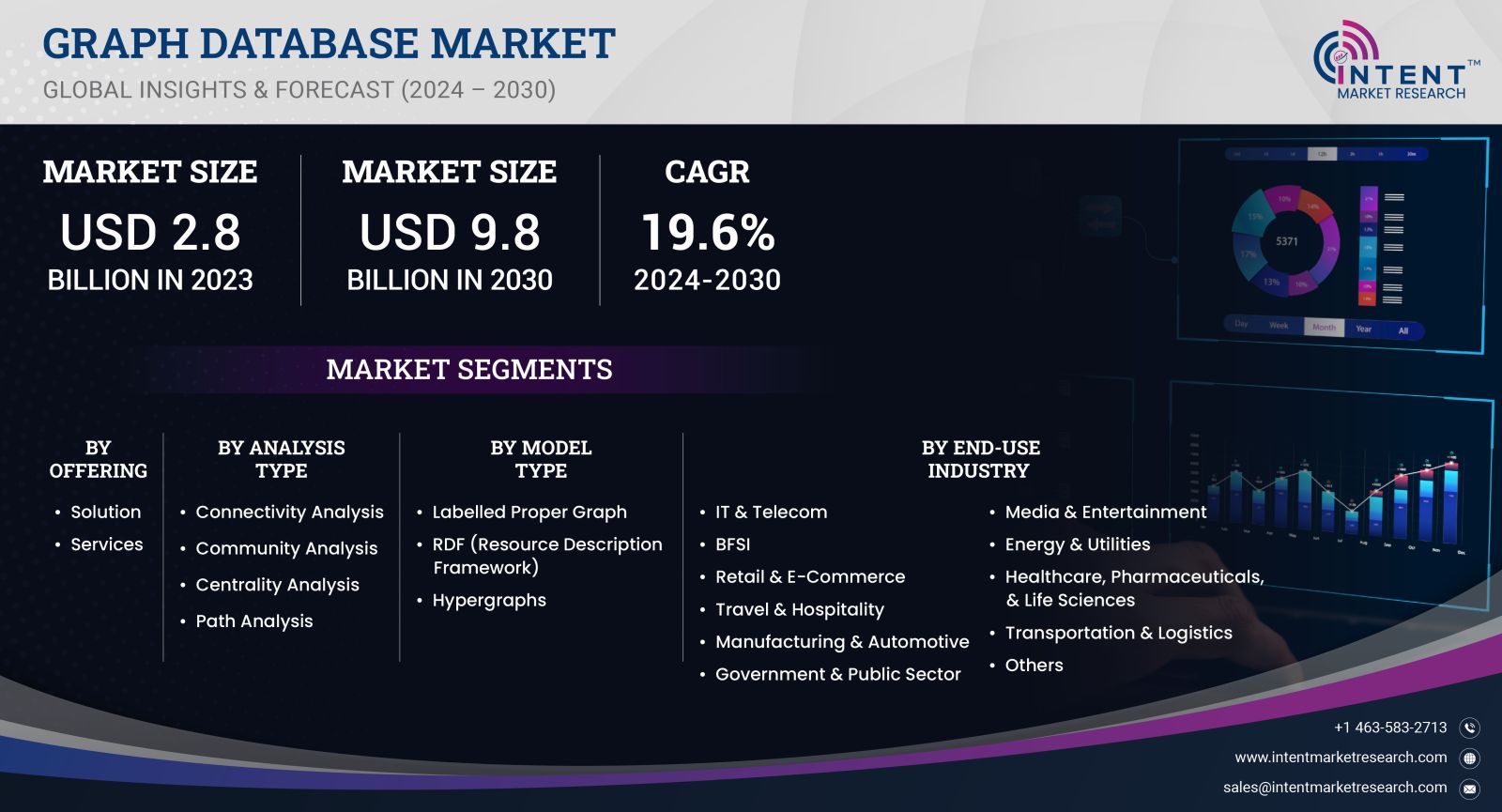Select the Year tab below the donut chart
This screenshot has height=812, width=1502.
(1364, 329)
